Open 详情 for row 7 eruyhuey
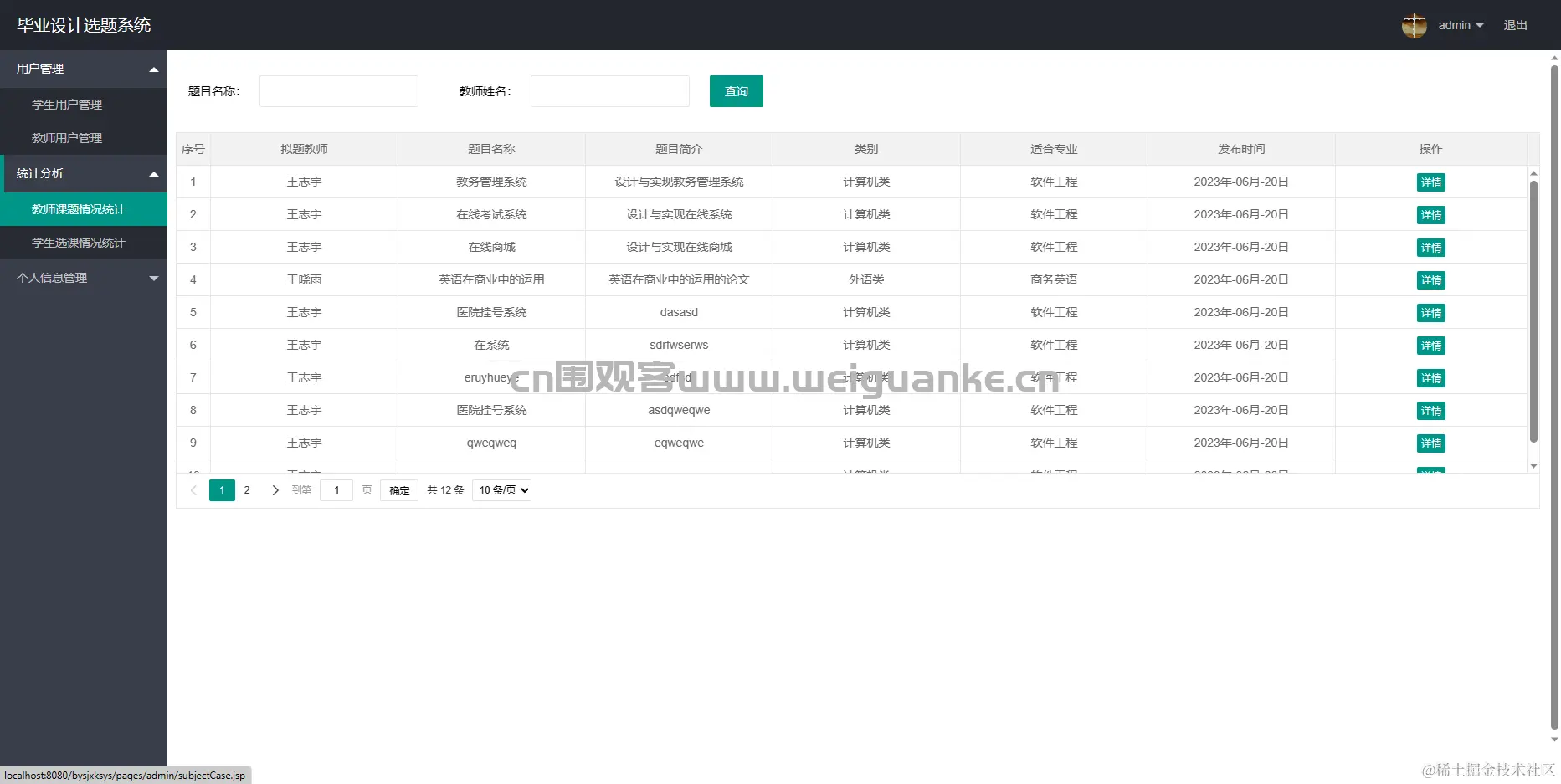This screenshot has height=784, width=1561. coord(1431,378)
